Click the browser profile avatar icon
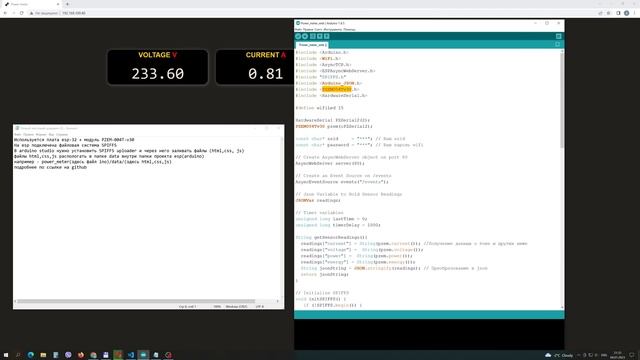The height and width of the screenshot is (360, 640). coord(627,13)
